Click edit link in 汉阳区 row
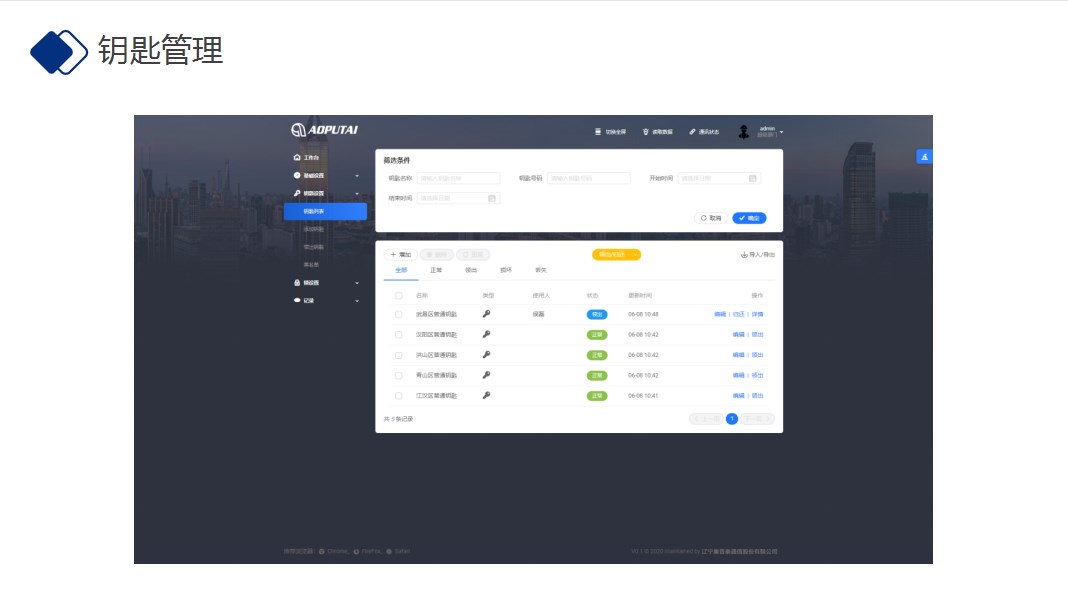 (x=739, y=335)
